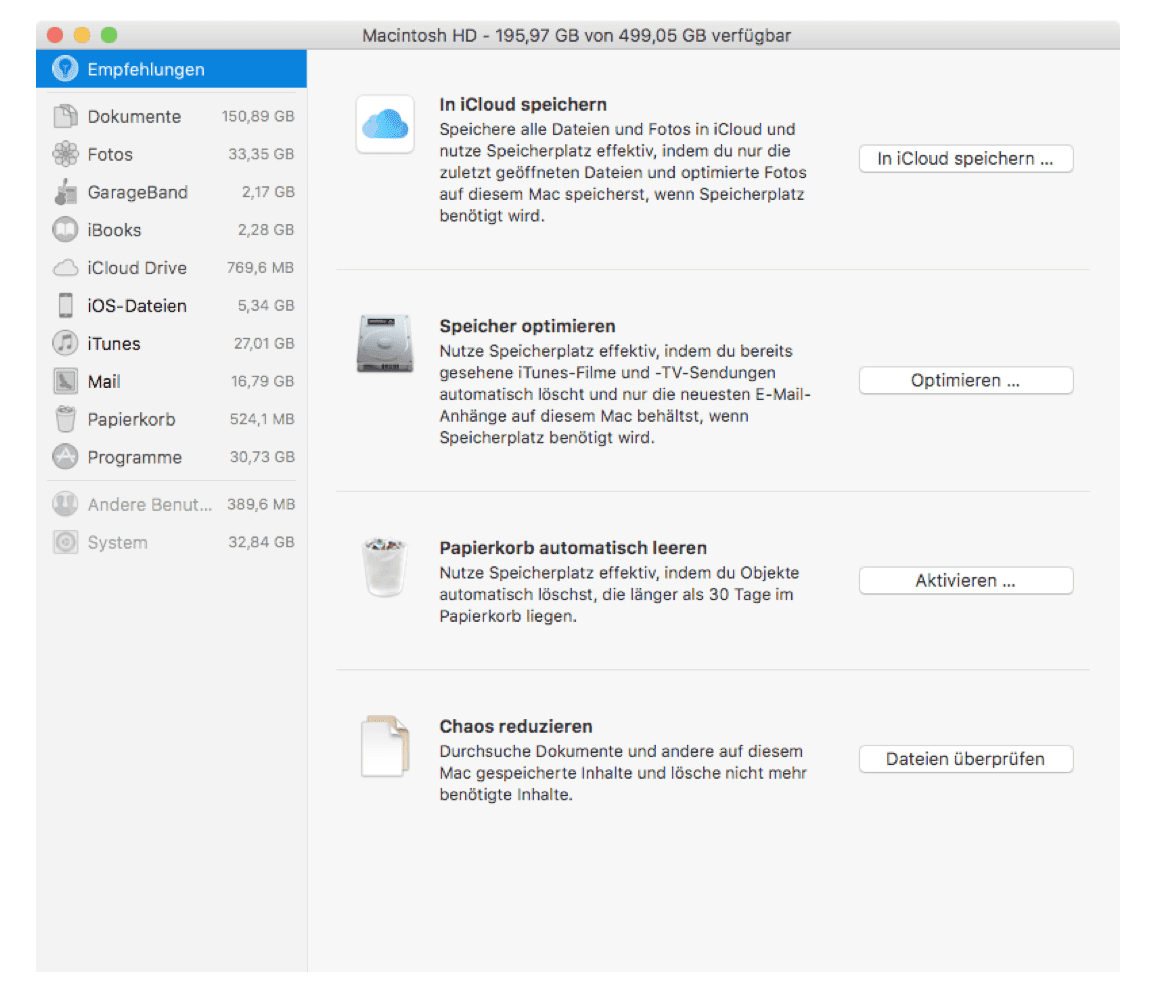Viewport: 1160px width, 990px height.
Task: Select the Empfehlungen sidebar entry
Action: point(171,69)
